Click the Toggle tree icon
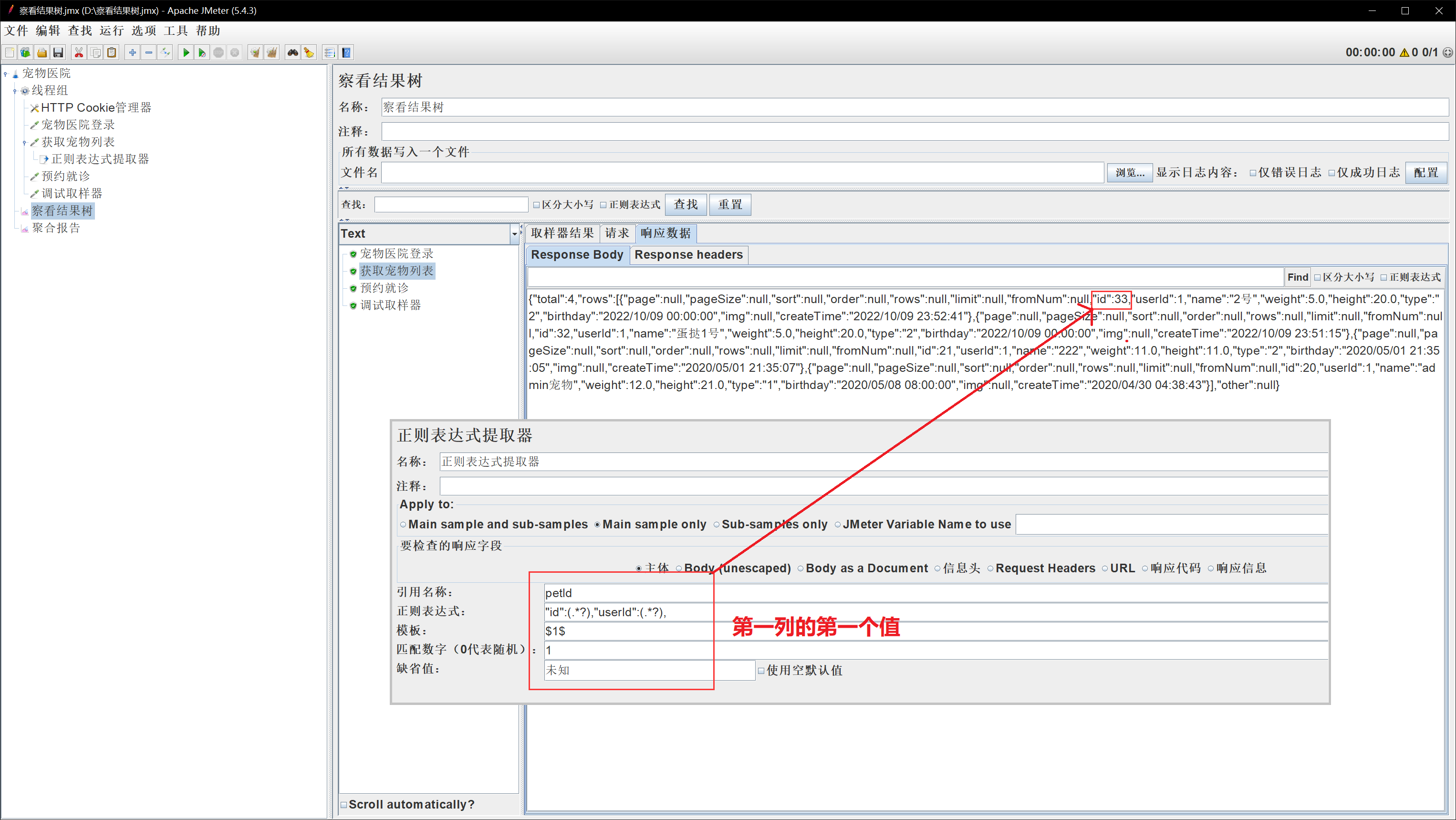 (165, 53)
